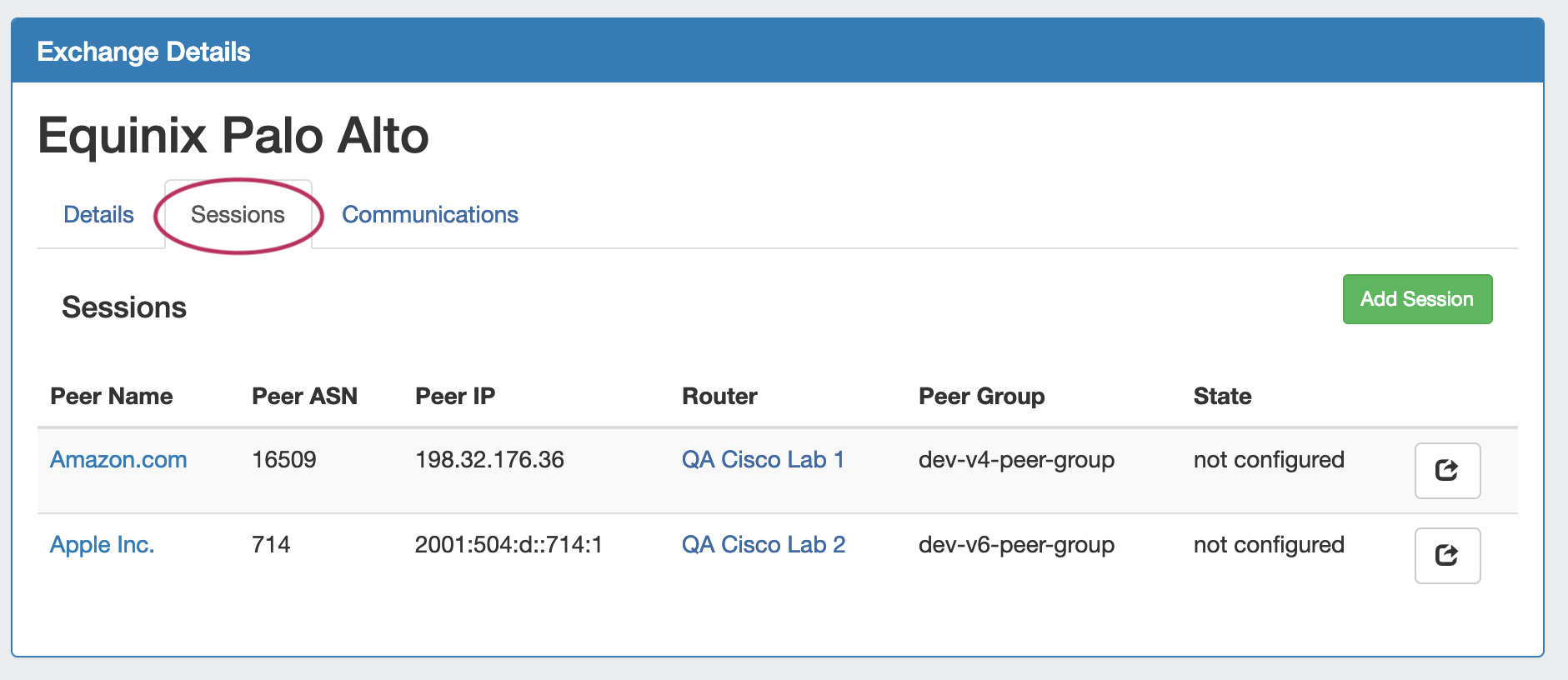This screenshot has height=680, width=1568.
Task: Open the Apple Inc. peer link
Action: click(102, 545)
